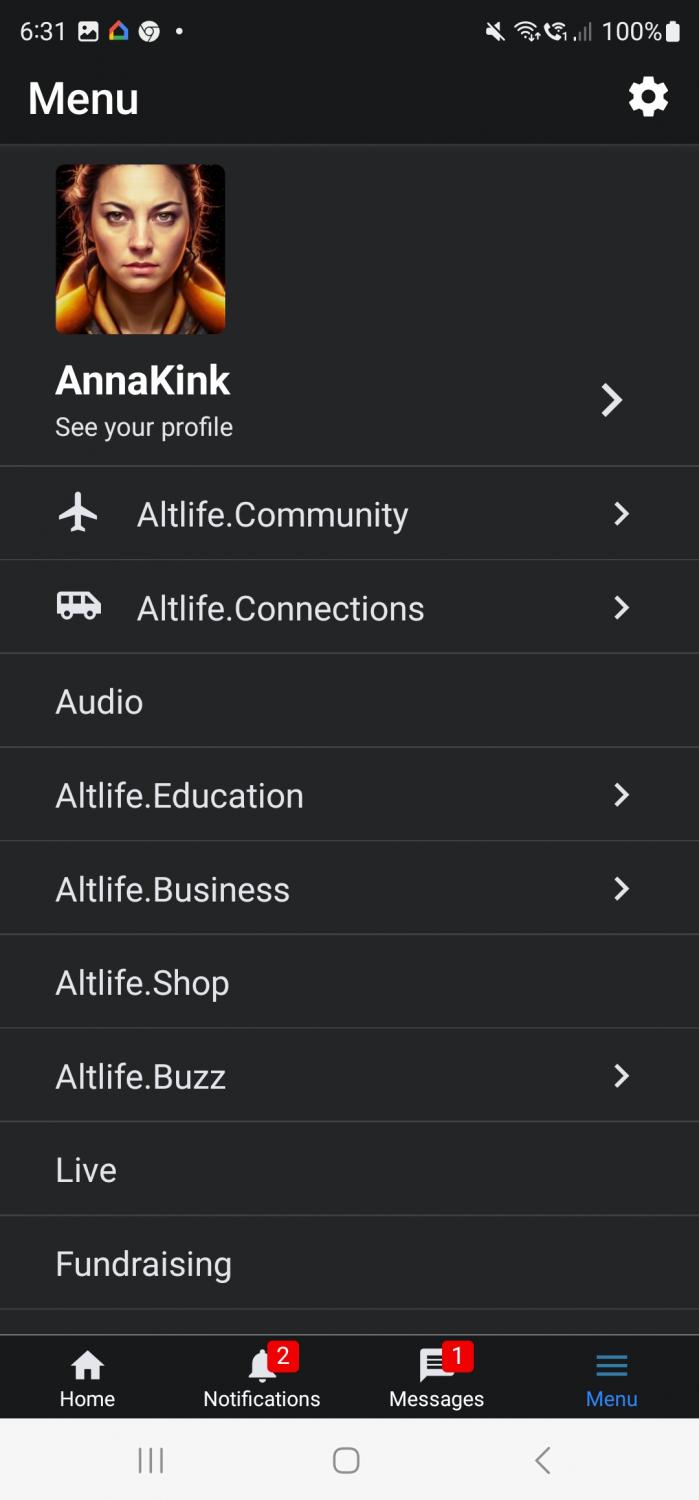The width and height of the screenshot is (699, 1500).
Task: Open the Audio menu item
Action: pyautogui.click(x=100, y=702)
